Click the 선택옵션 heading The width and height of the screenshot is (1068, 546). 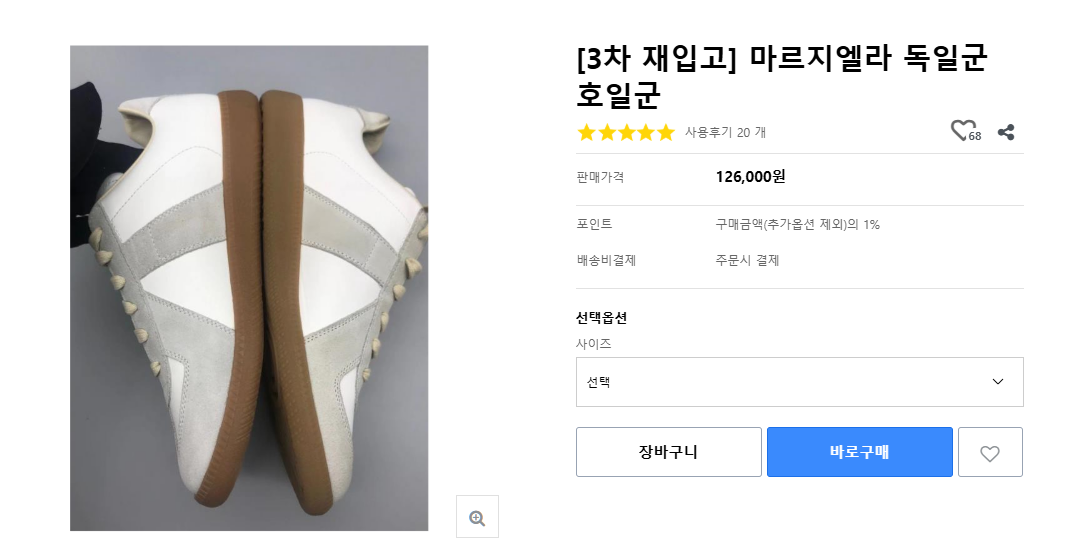tap(602, 318)
